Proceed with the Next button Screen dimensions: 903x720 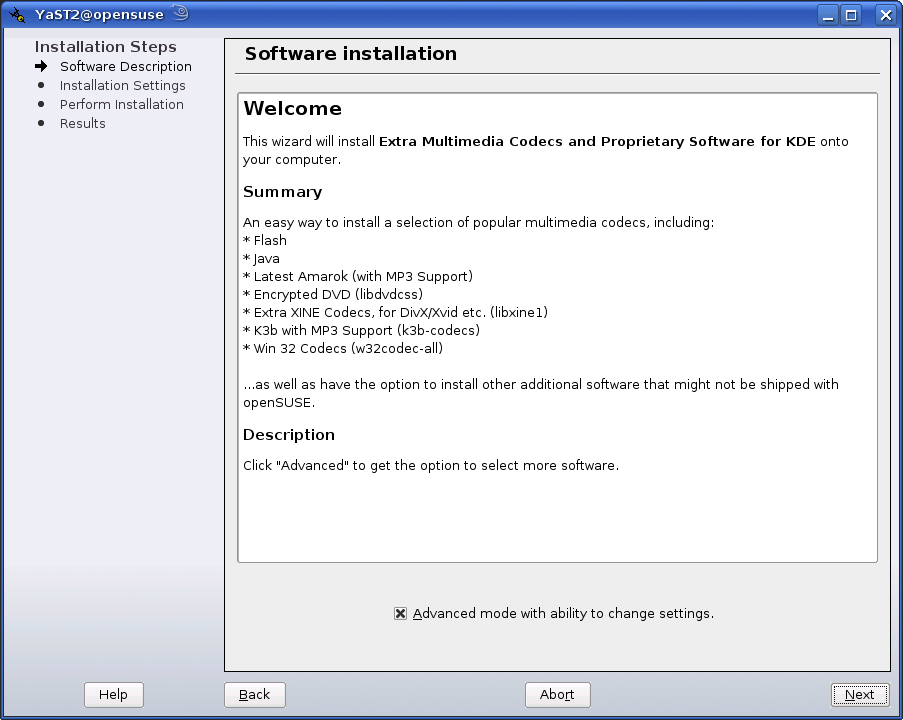859,695
